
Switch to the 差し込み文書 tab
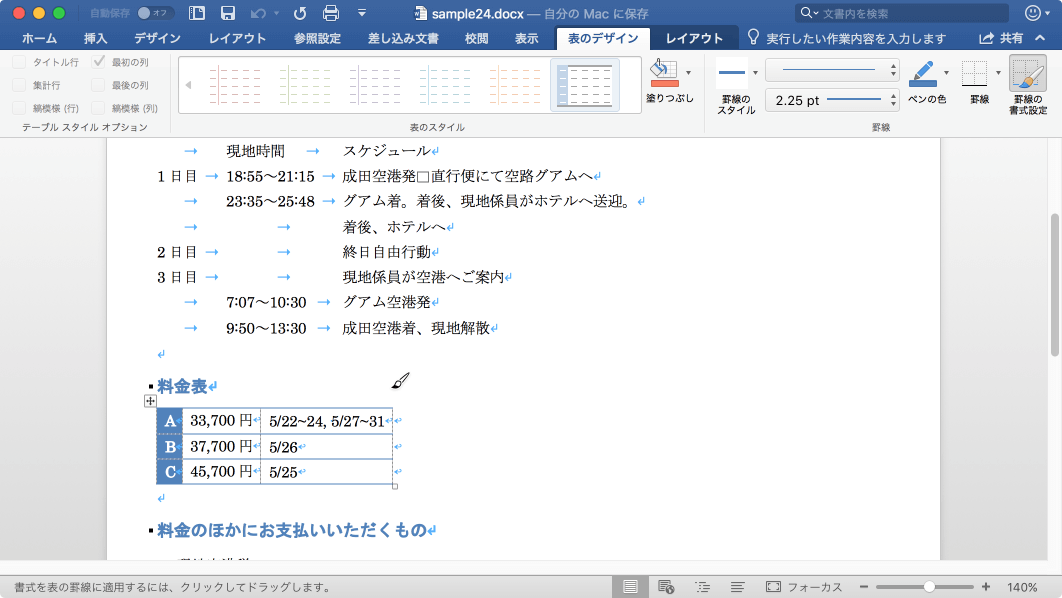pos(403,39)
